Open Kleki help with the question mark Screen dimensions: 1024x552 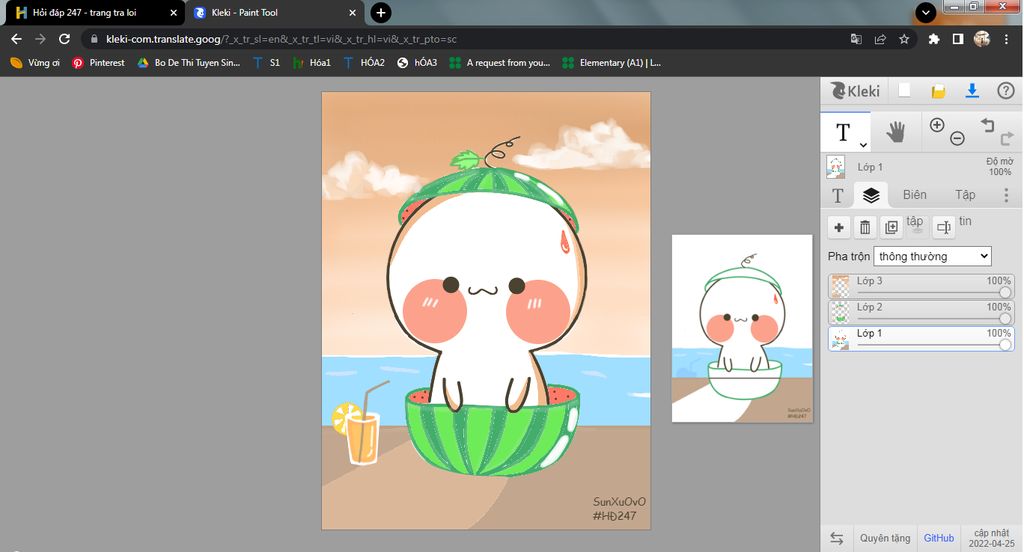pyautogui.click(x=1006, y=91)
